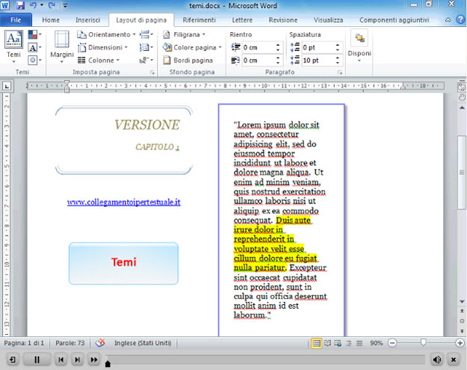467x370 pixels.
Task: Switch to the Home tab
Action: pyautogui.click(x=51, y=20)
